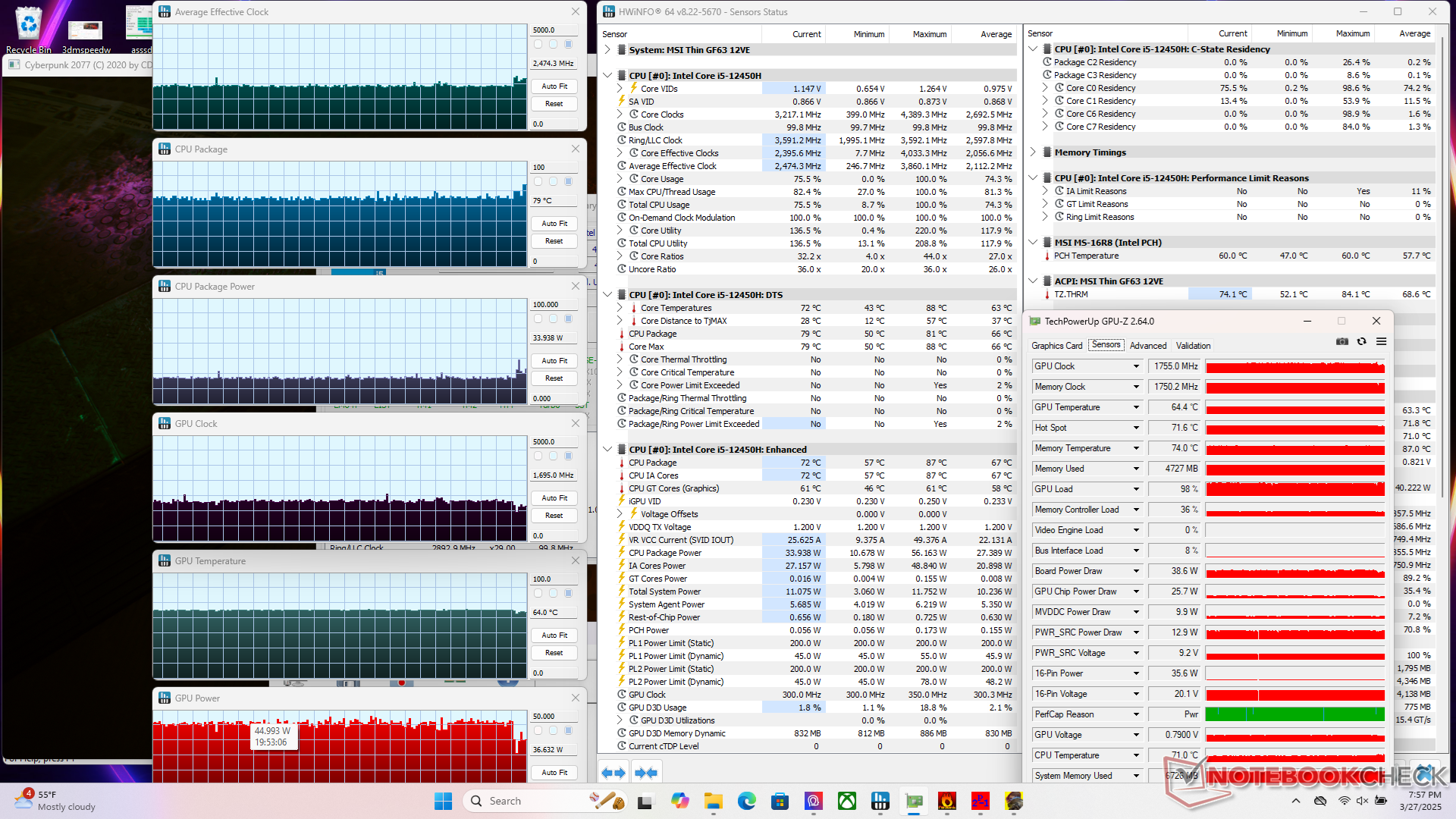The height and width of the screenshot is (819, 1456).
Task: Open the Prime95 icon on the taskbar
Action: (x=980, y=801)
